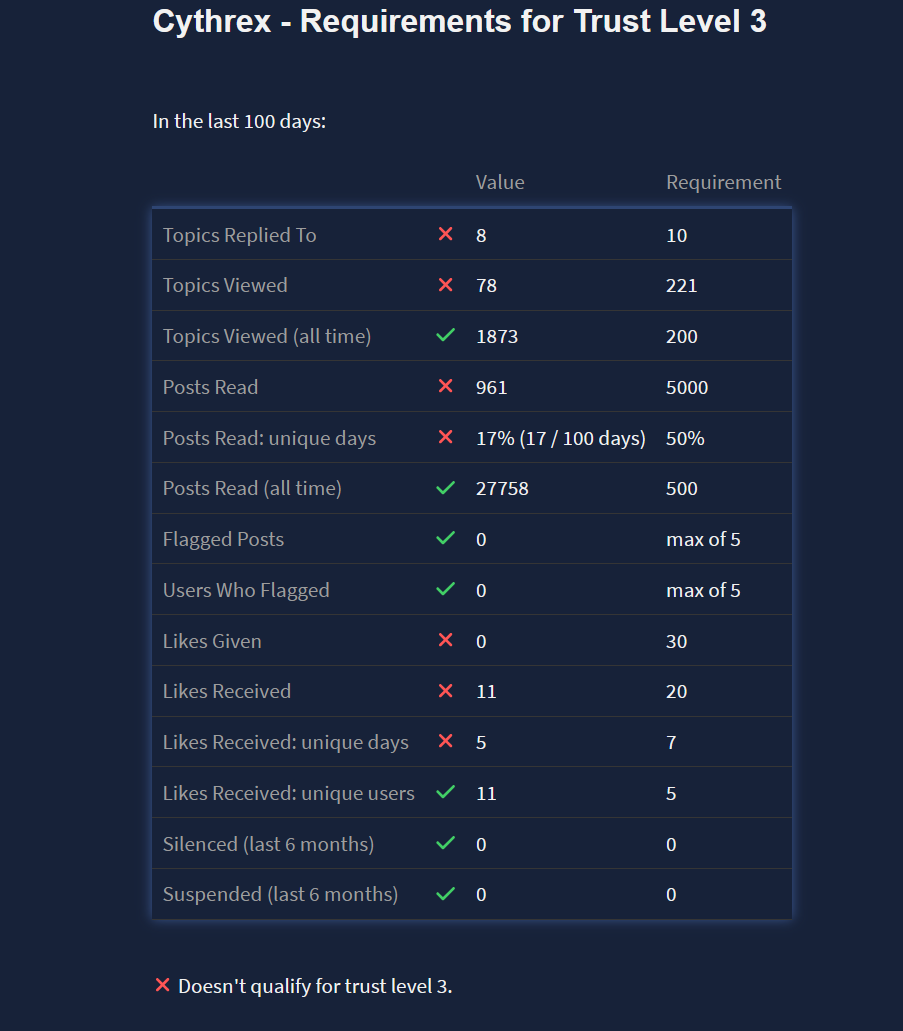Click green checkmark for Silenced (last 6 months)
This screenshot has width=903, height=1031.
pos(446,843)
